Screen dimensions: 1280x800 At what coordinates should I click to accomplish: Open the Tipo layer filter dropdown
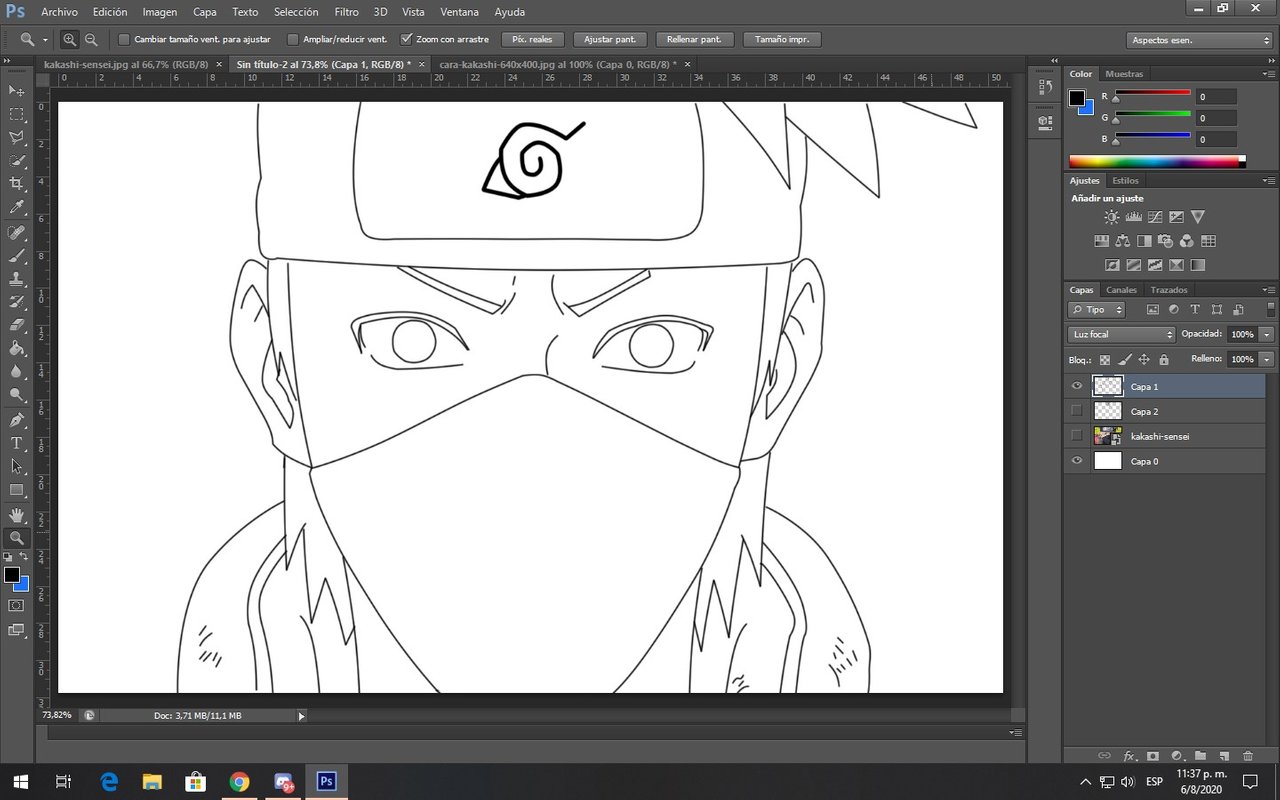click(1097, 310)
